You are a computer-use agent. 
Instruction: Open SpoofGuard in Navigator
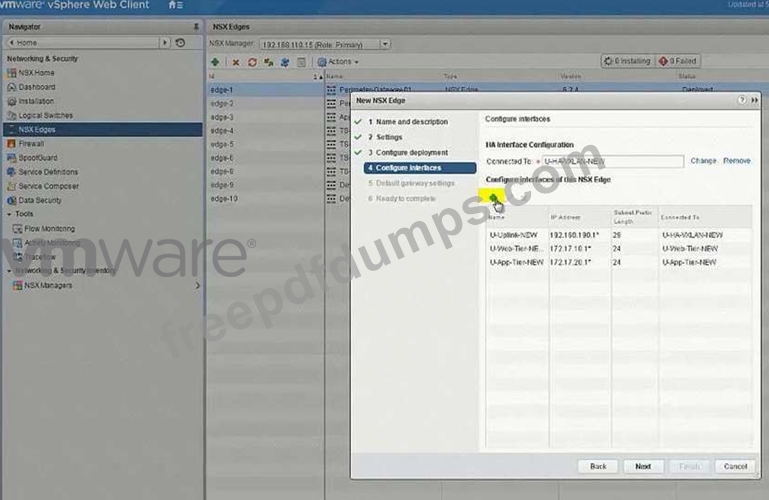pyautogui.click(x=37, y=158)
